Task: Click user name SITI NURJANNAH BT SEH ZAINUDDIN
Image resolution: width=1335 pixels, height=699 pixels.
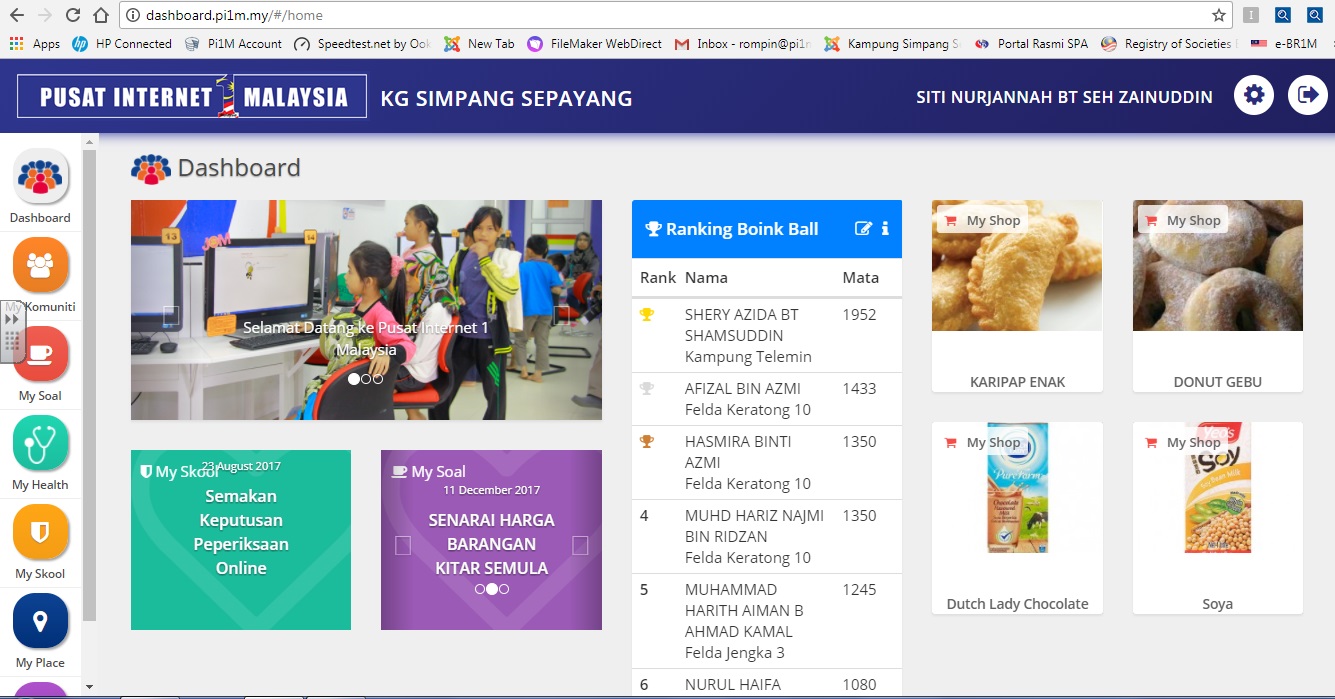Action: 1064,97
